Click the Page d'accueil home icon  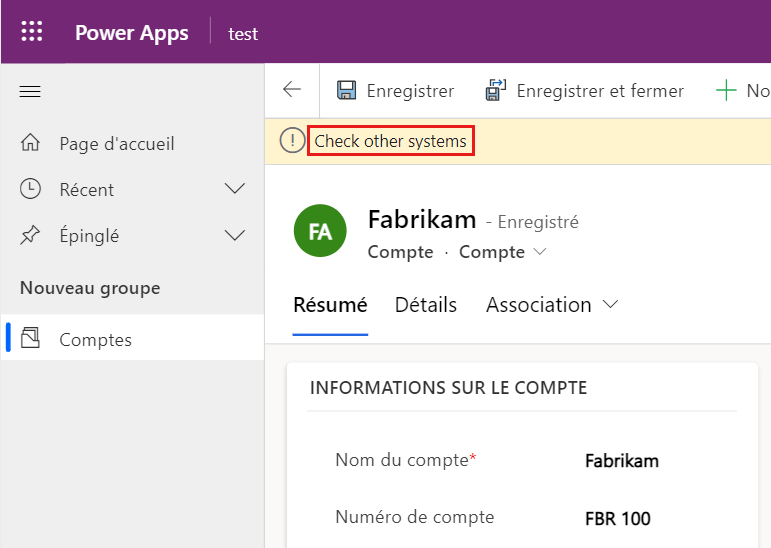(x=31, y=144)
